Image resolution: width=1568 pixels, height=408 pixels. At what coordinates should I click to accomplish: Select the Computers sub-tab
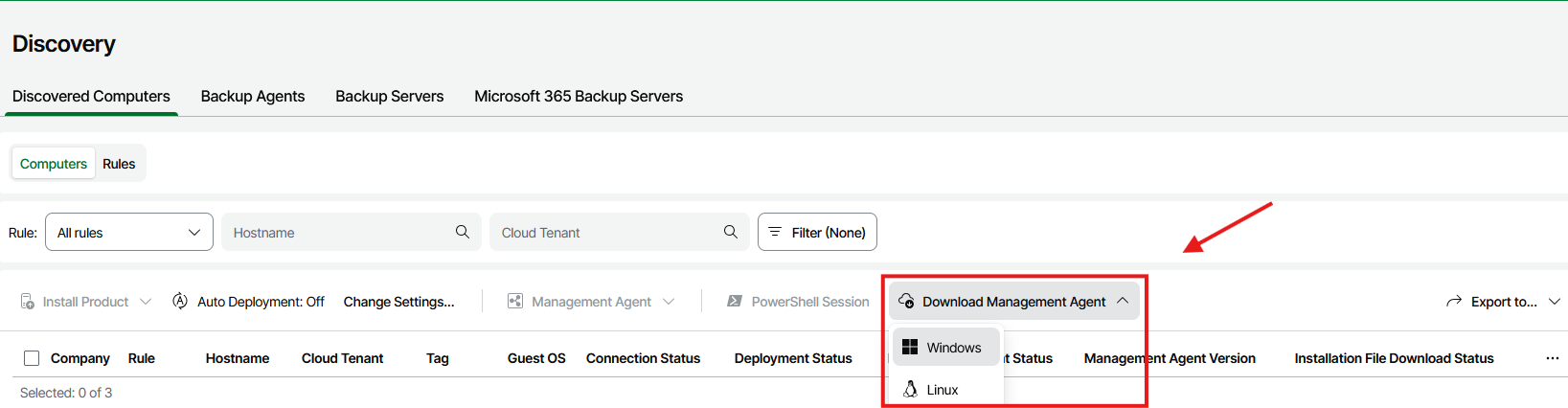54,164
